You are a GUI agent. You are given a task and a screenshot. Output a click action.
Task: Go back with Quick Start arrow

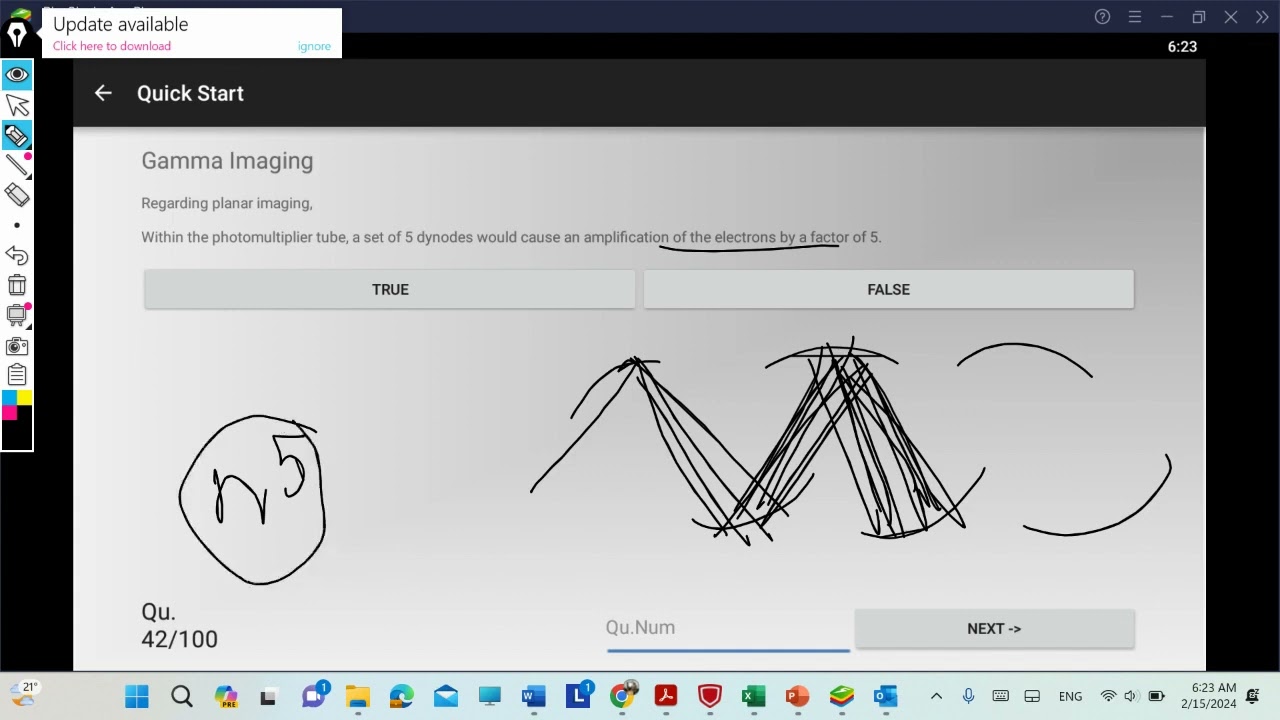[x=103, y=93]
